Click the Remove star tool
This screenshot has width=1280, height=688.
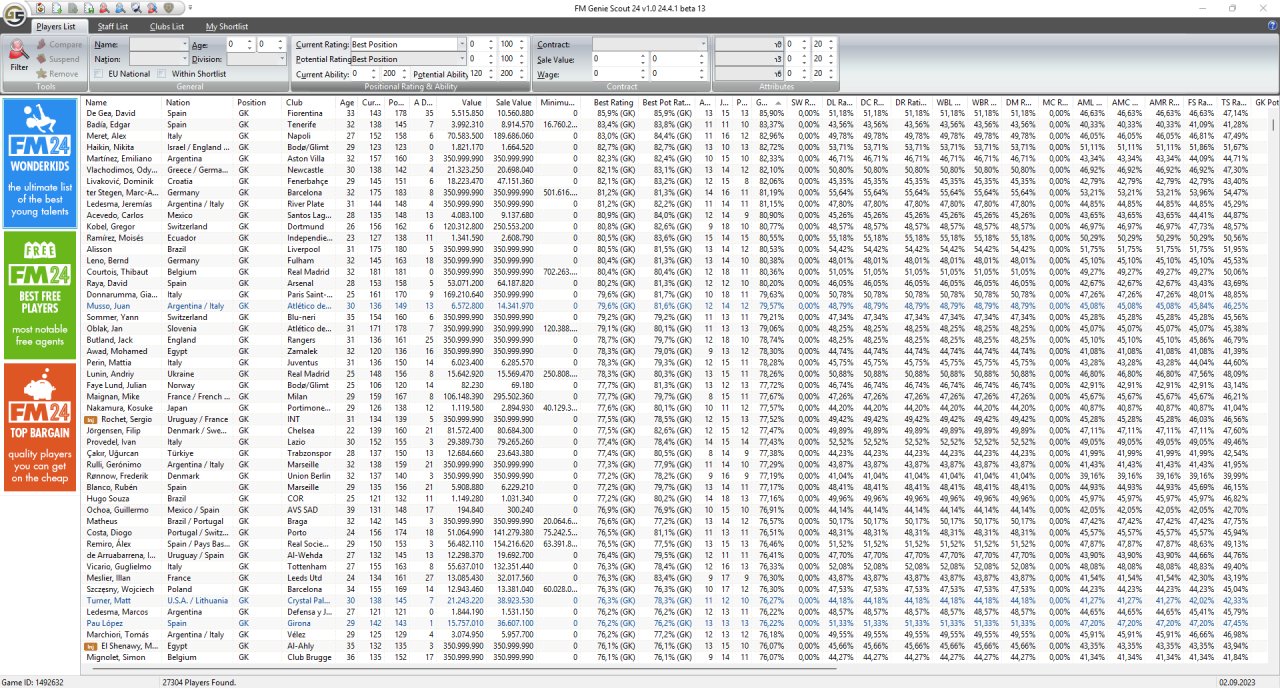(57, 74)
